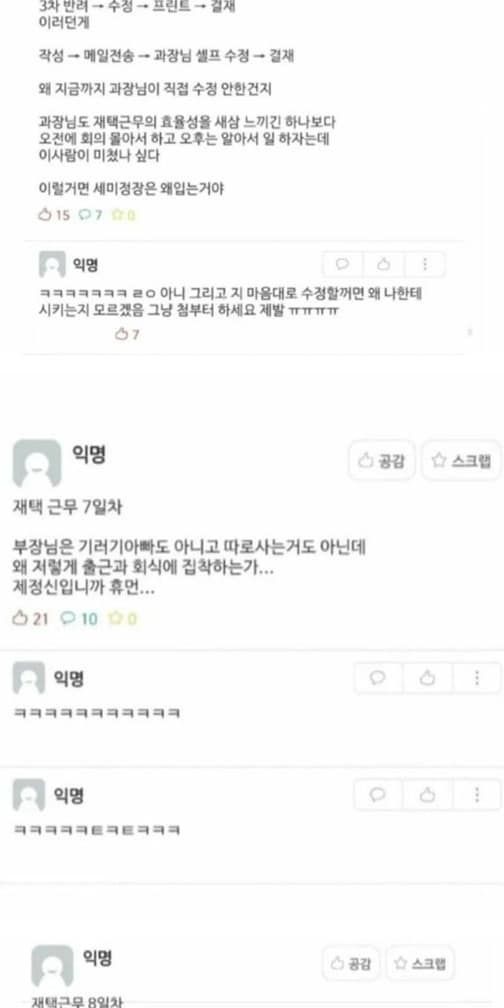Click the 10 comments bubble under 7일차 post

(79, 618)
